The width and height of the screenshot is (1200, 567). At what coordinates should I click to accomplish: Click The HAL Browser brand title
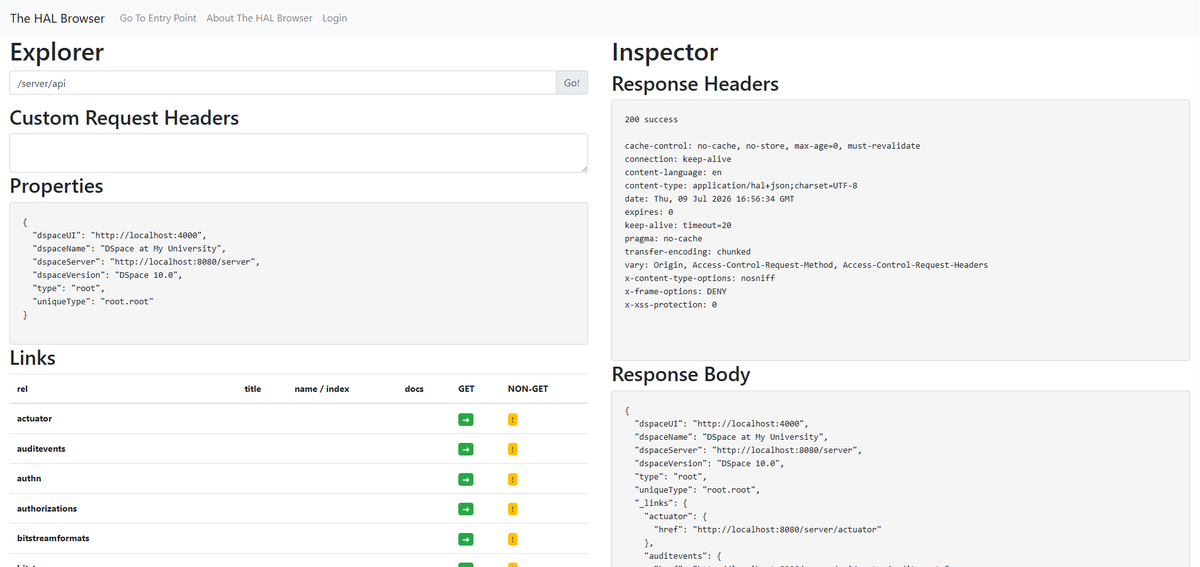click(57, 18)
